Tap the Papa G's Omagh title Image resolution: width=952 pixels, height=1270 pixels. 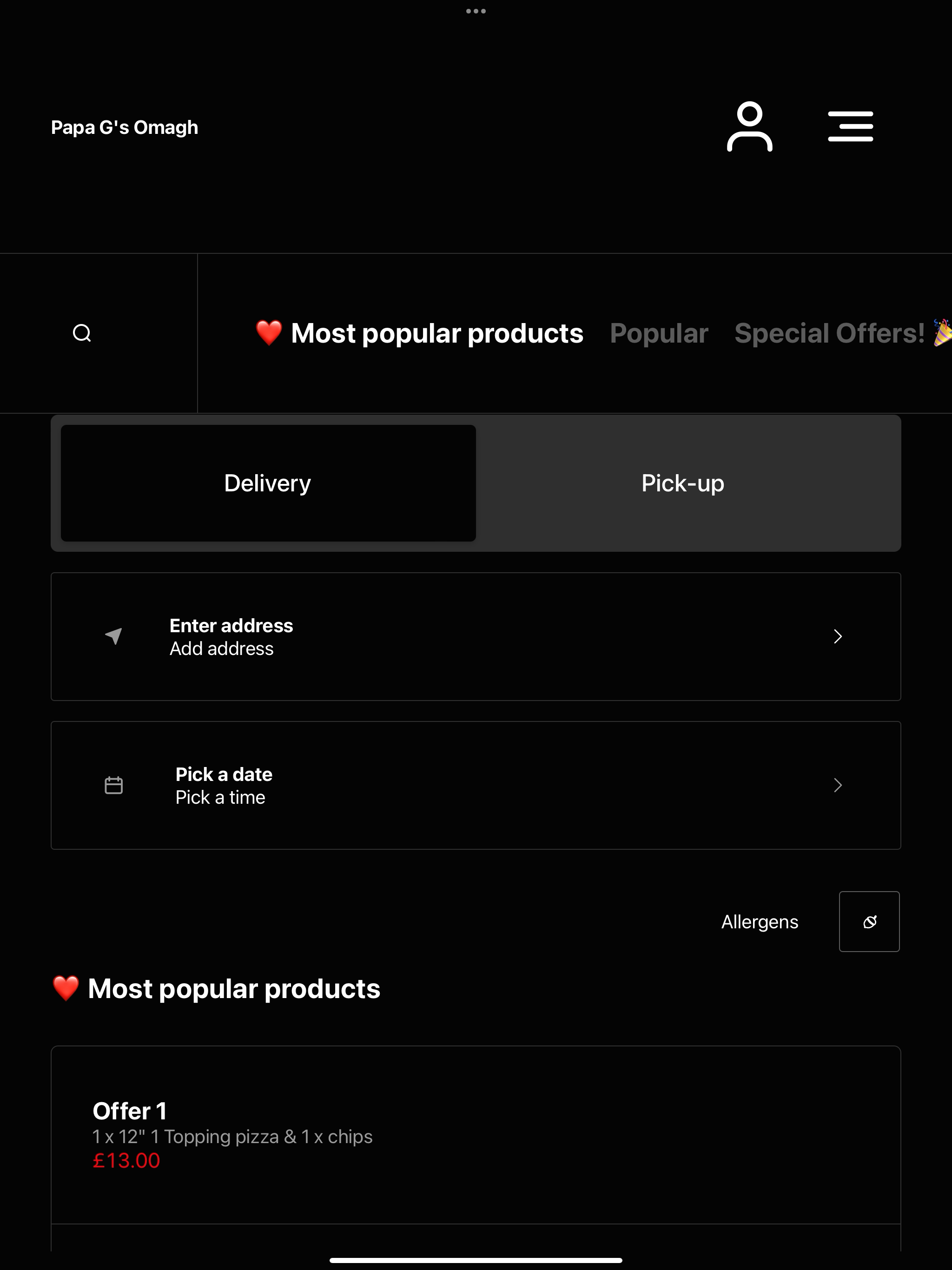[125, 127]
